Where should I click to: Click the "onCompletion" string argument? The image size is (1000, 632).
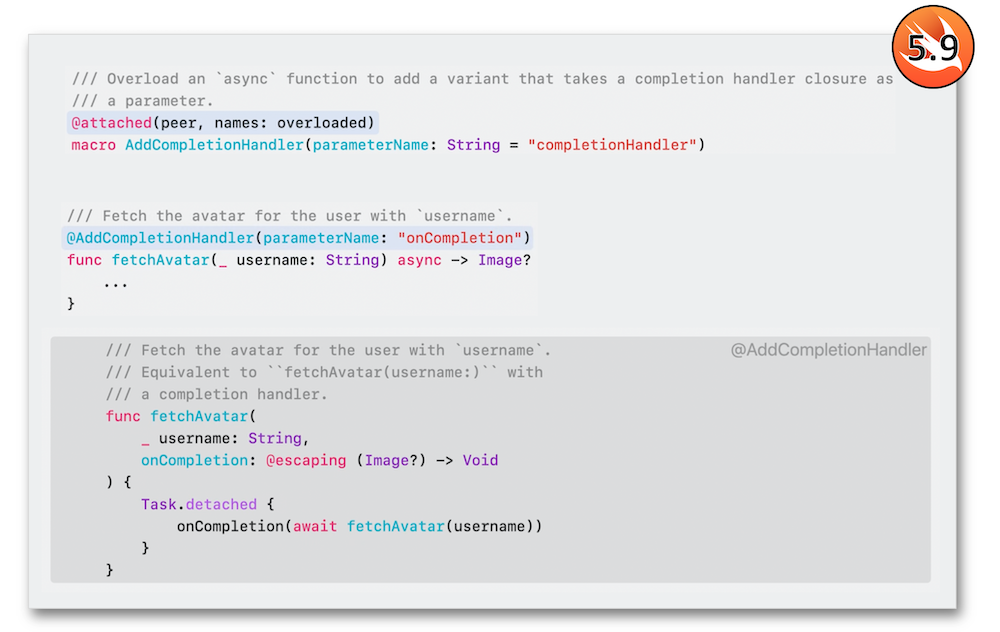click(459, 238)
